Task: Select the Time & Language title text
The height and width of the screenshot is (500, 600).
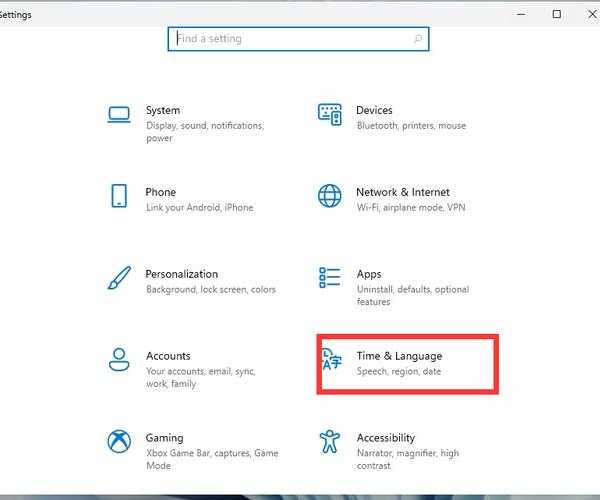Action: pos(399,356)
